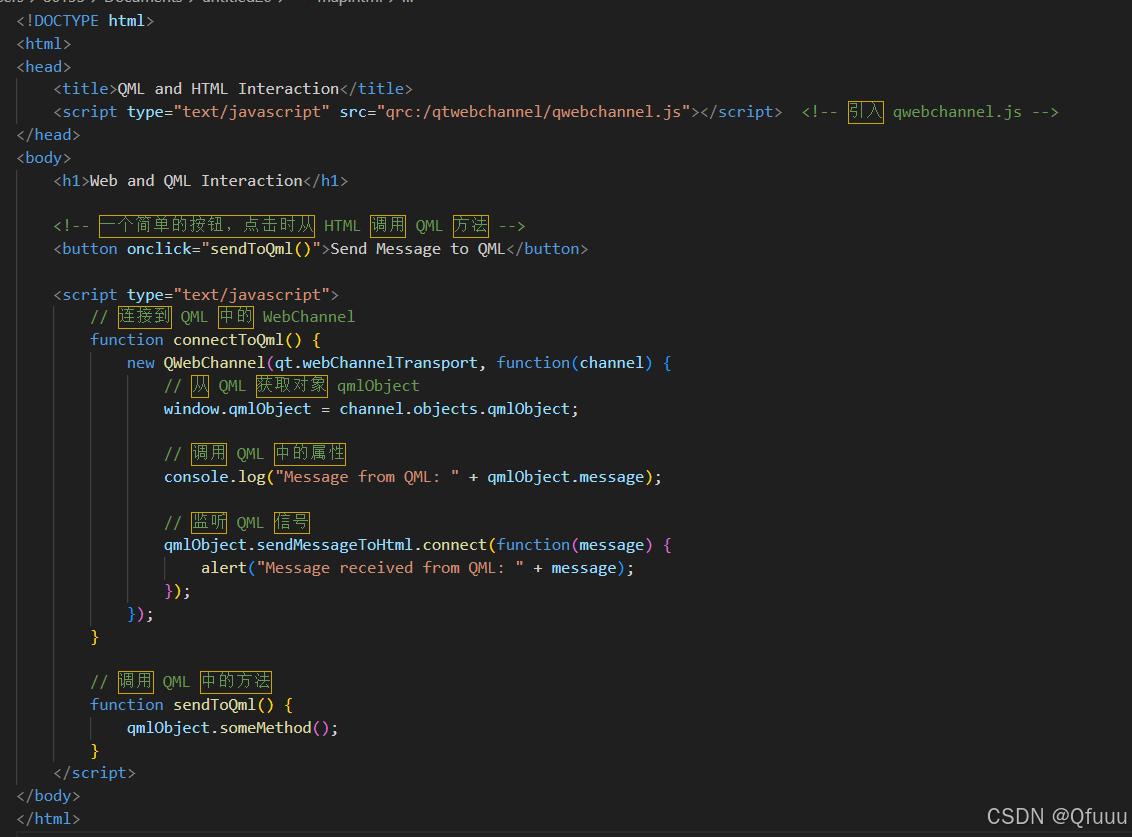Click 'qmlObject.message' in console.log line
Image resolution: width=1132 pixels, height=837 pixels.
pyautogui.click(x=565, y=477)
